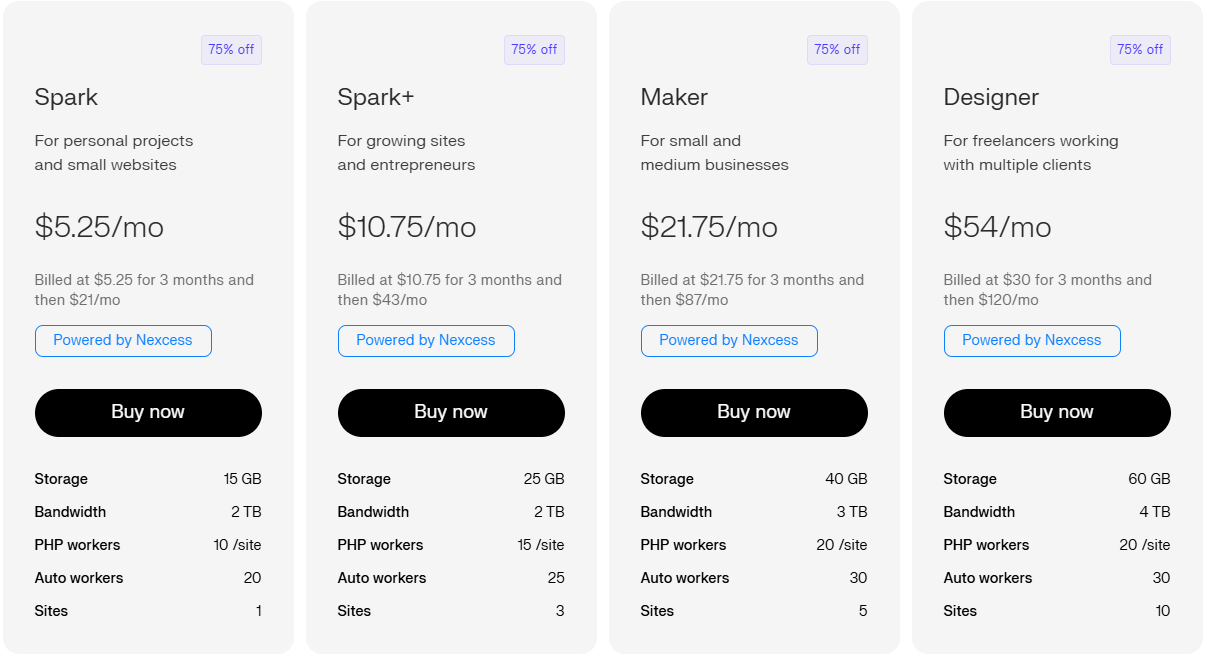Click Buy now for Spark plan

(x=148, y=412)
